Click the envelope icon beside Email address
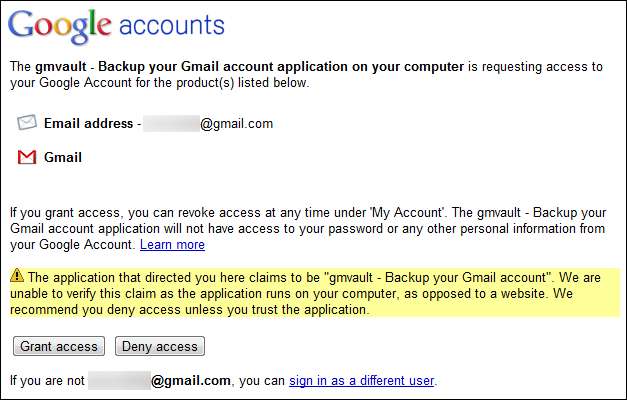The height and width of the screenshot is (400, 627). [27, 123]
